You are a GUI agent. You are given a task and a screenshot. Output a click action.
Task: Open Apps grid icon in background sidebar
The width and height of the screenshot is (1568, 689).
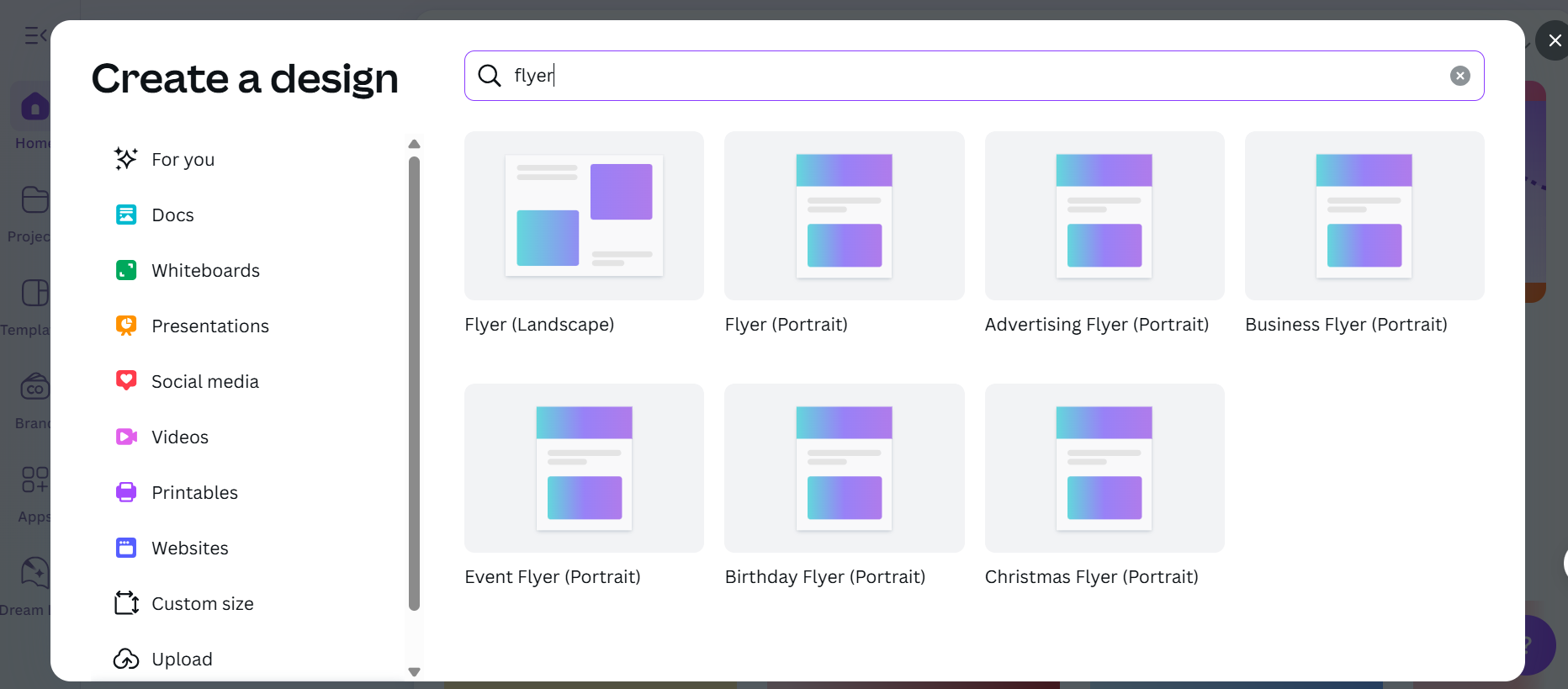click(34, 480)
